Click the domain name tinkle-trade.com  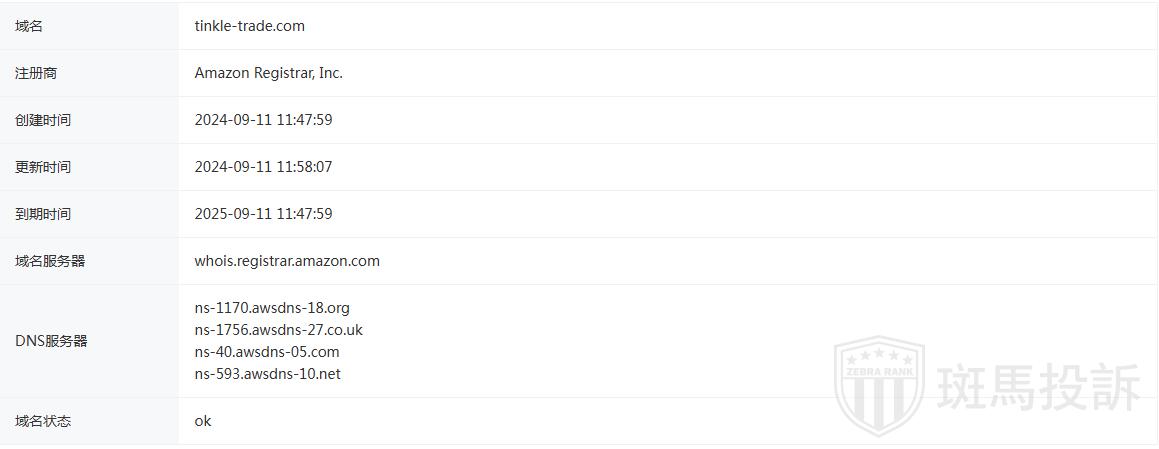(249, 26)
